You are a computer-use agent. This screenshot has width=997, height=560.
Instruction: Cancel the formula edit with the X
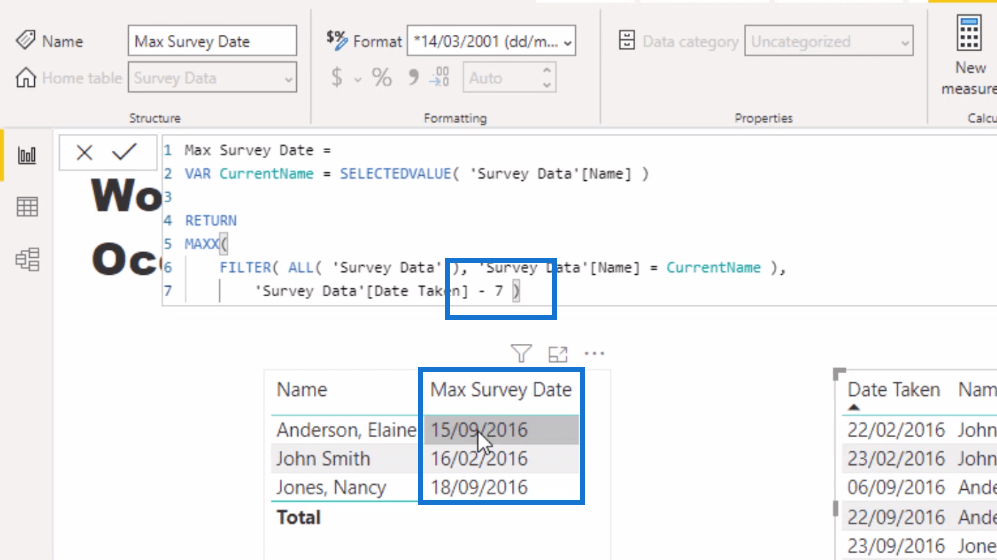[x=84, y=153]
